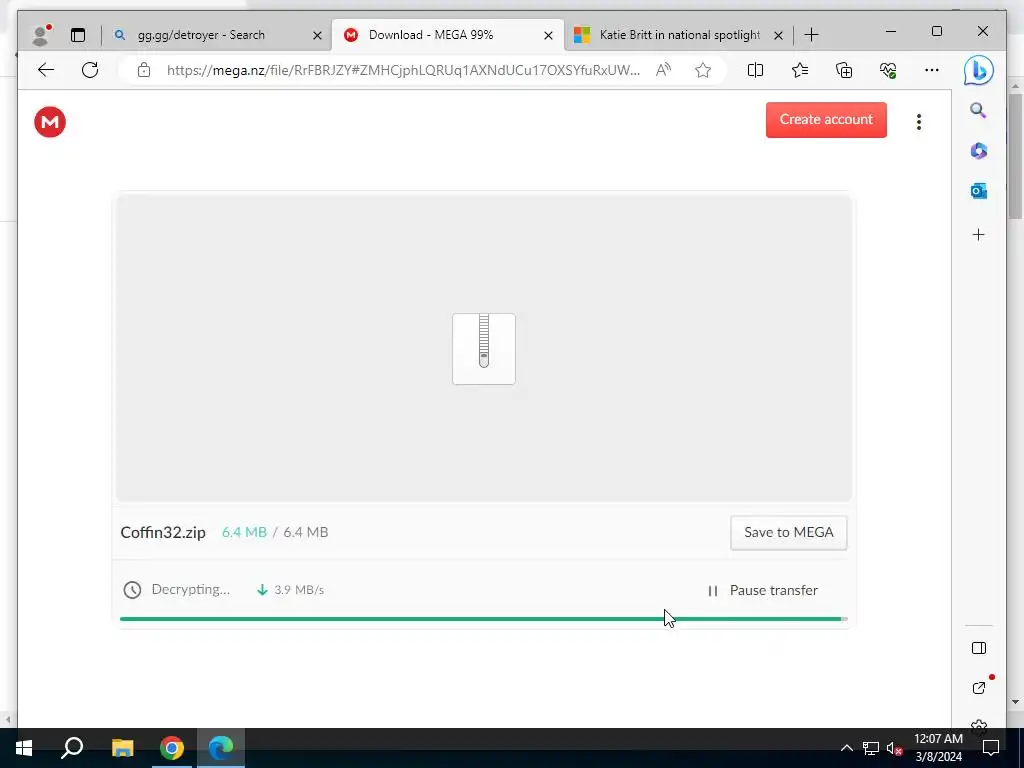This screenshot has height=768, width=1024.
Task: Open new tab with plus button
Action: click(x=811, y=35)
